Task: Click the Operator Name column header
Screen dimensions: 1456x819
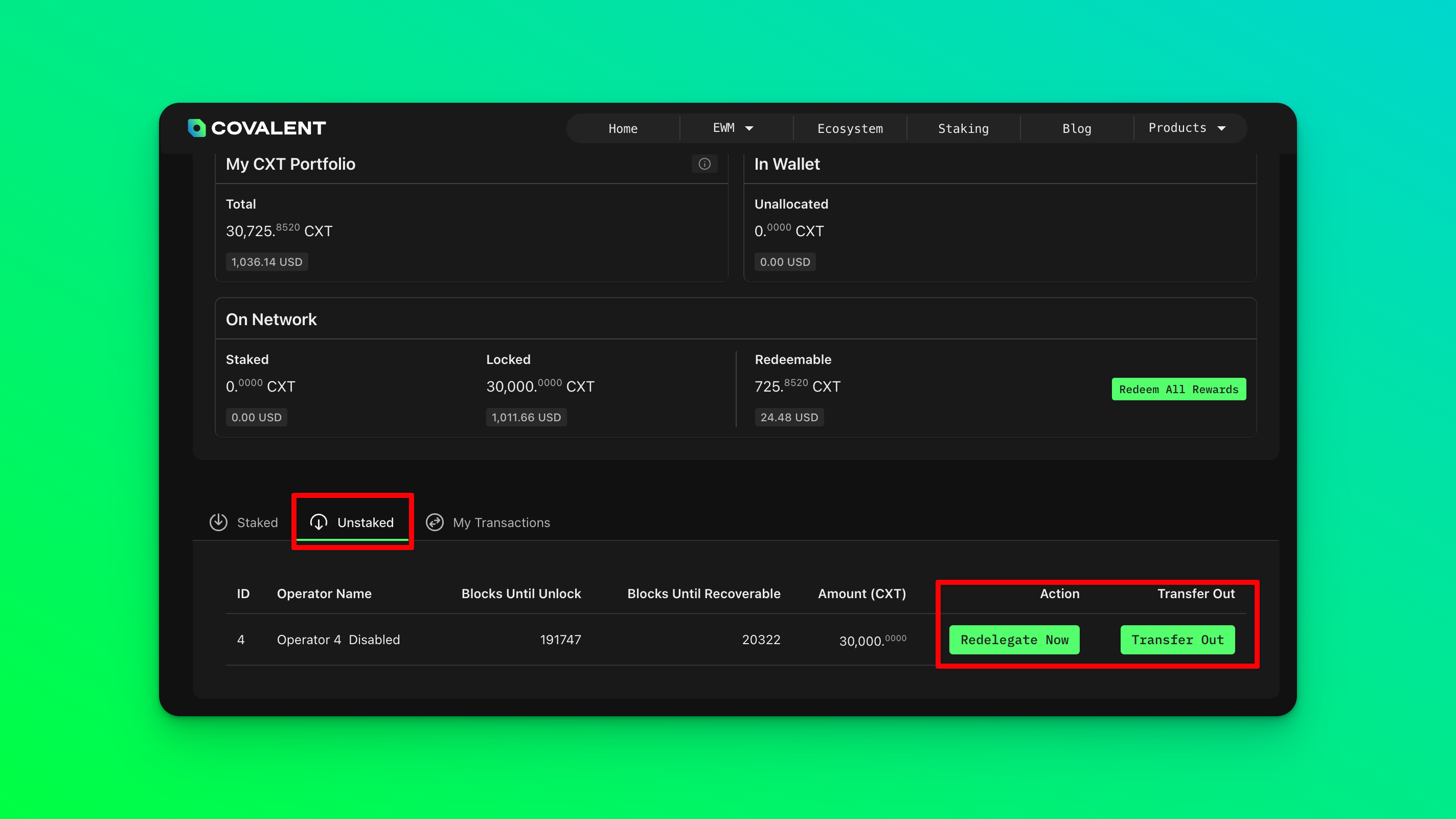Action: [324, 594]
